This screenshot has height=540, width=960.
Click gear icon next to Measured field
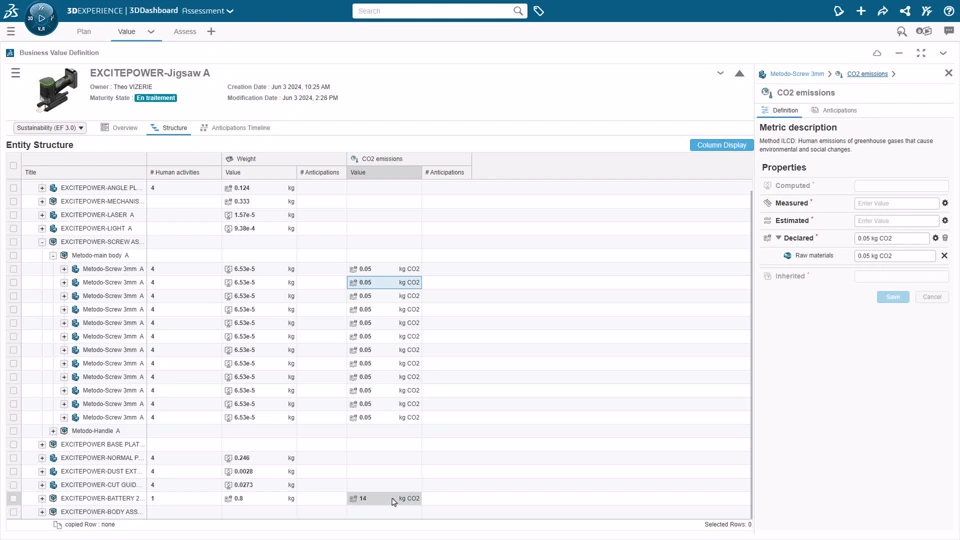coord(945,203)
